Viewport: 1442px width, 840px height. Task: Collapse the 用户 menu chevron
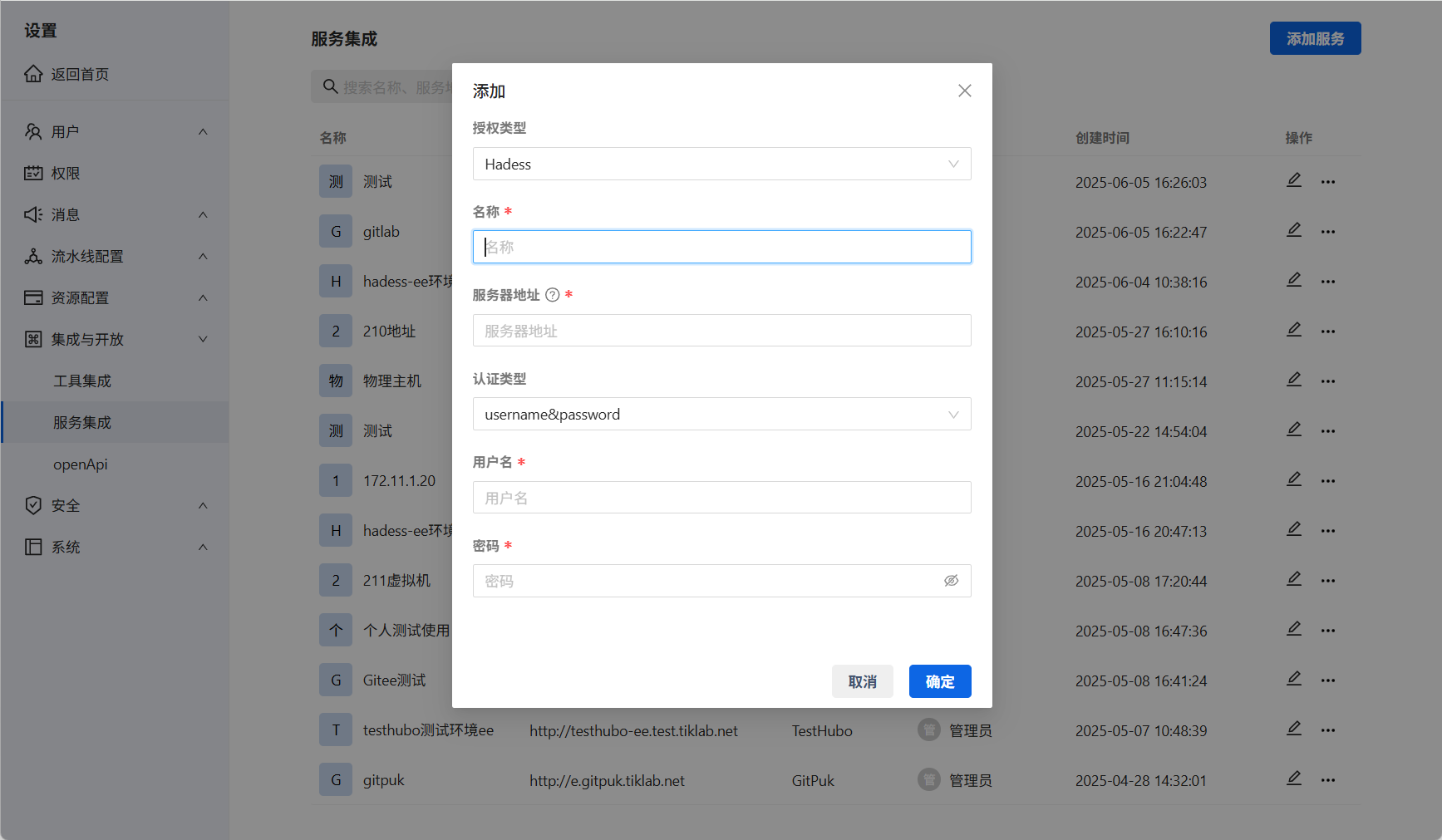[x=203, y=131]
